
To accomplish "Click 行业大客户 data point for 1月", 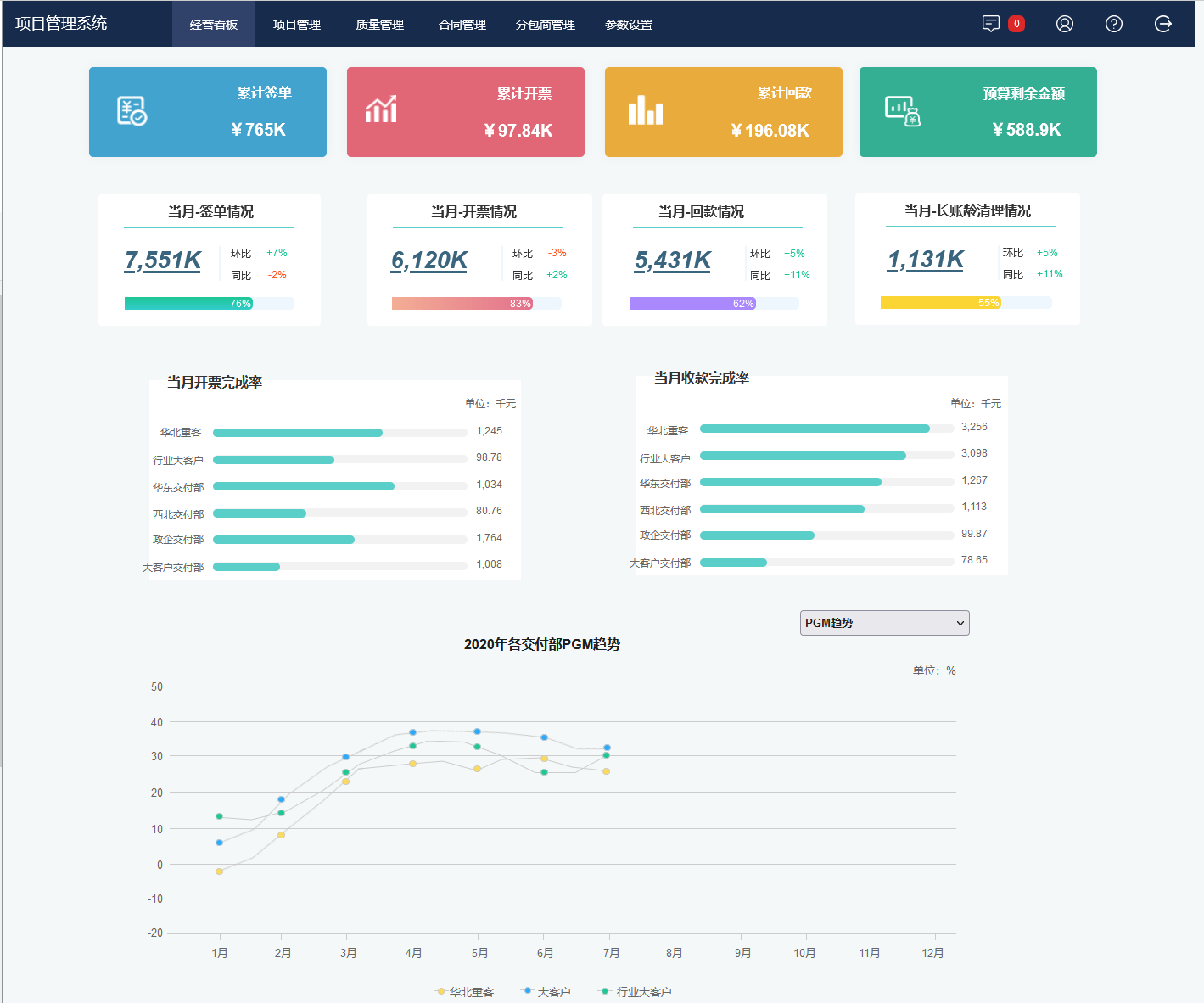I will pyautogui.click(x=219, y=816).
